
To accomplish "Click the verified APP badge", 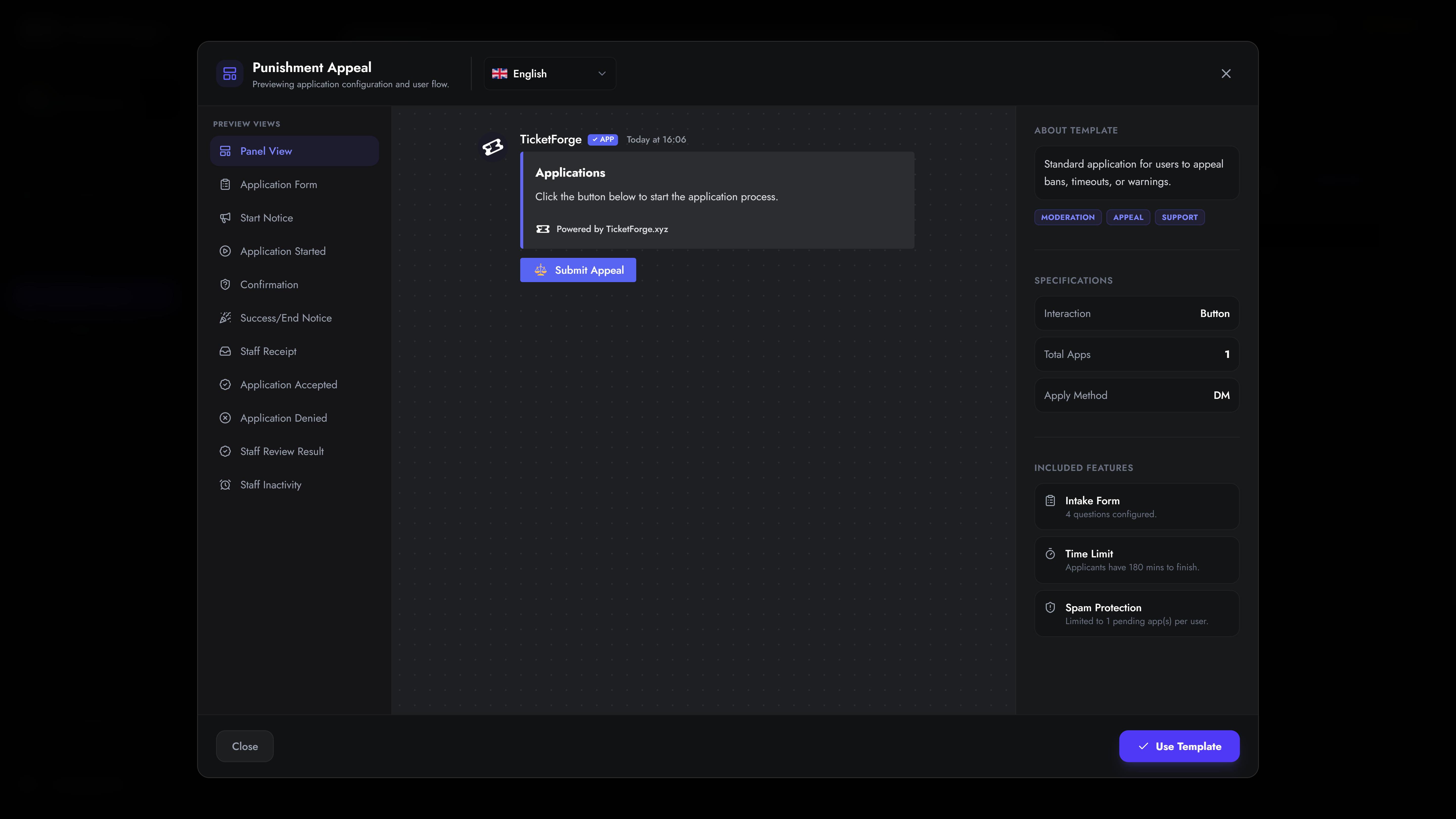I will (x=603, y=140).
